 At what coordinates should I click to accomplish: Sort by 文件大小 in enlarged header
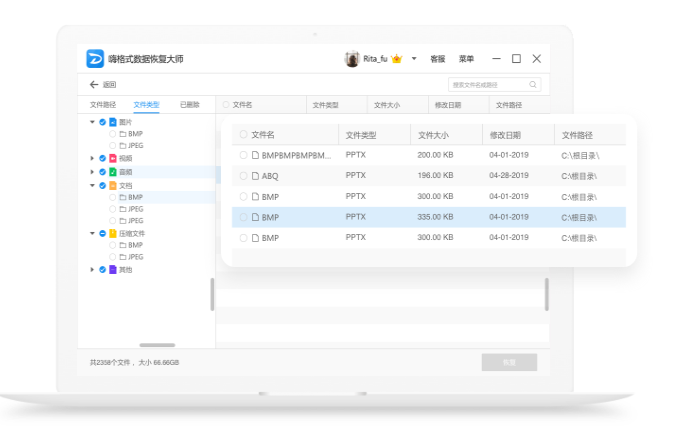click(433, 135)
